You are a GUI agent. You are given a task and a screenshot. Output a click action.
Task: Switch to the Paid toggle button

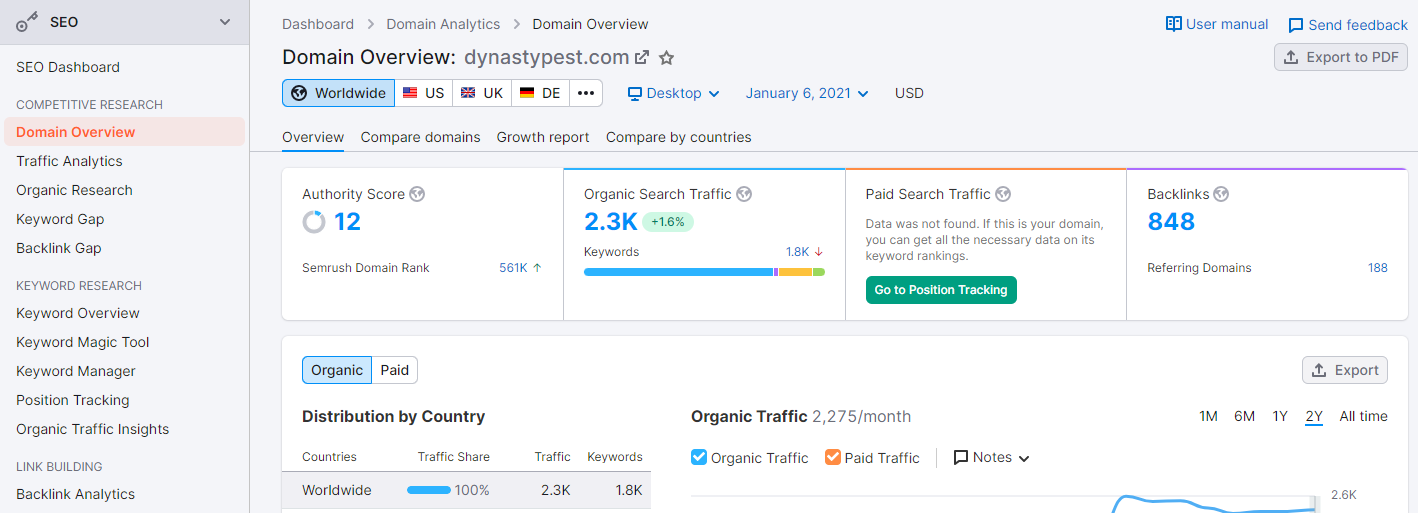(x=395, y=370)
